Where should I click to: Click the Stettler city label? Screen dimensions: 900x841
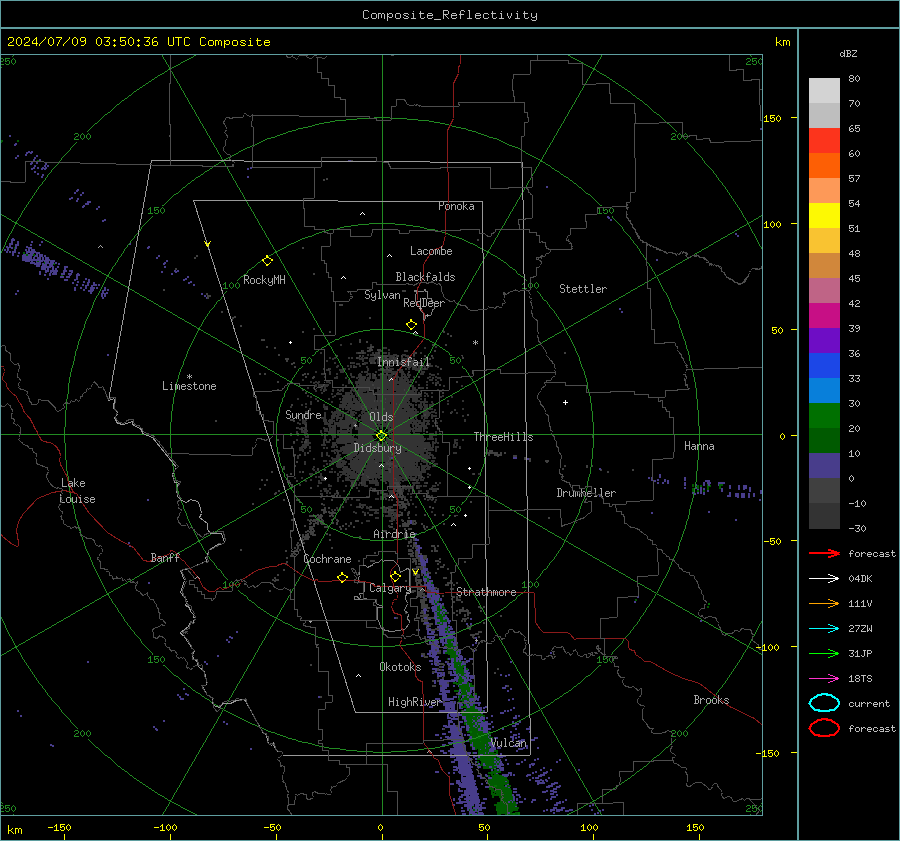(x=583, y=289)
